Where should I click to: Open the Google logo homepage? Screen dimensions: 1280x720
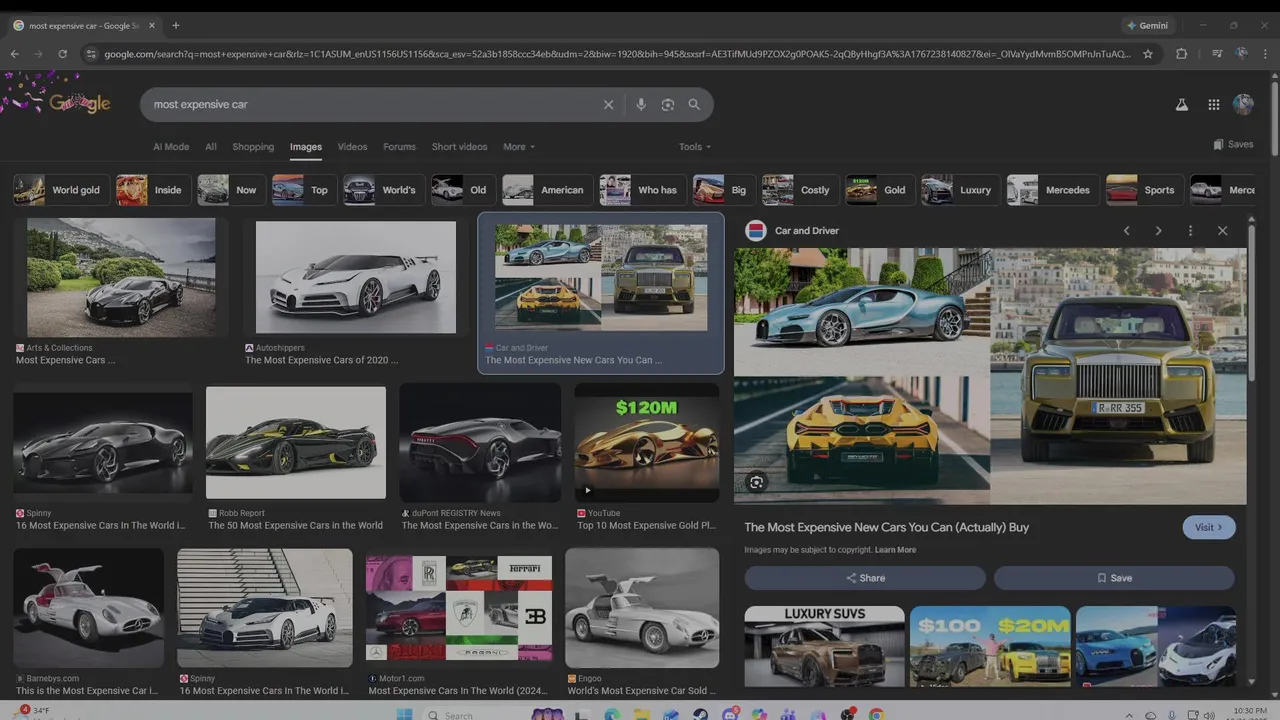(79, 103)
